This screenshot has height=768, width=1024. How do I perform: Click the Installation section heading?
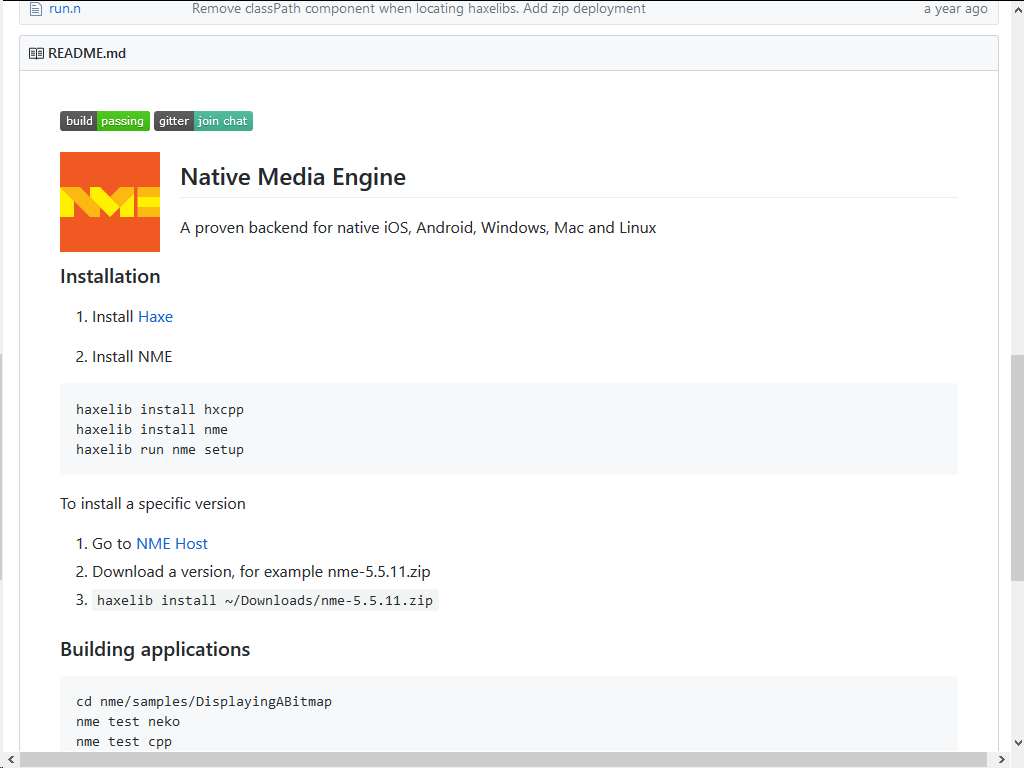[x=110, y=277]
